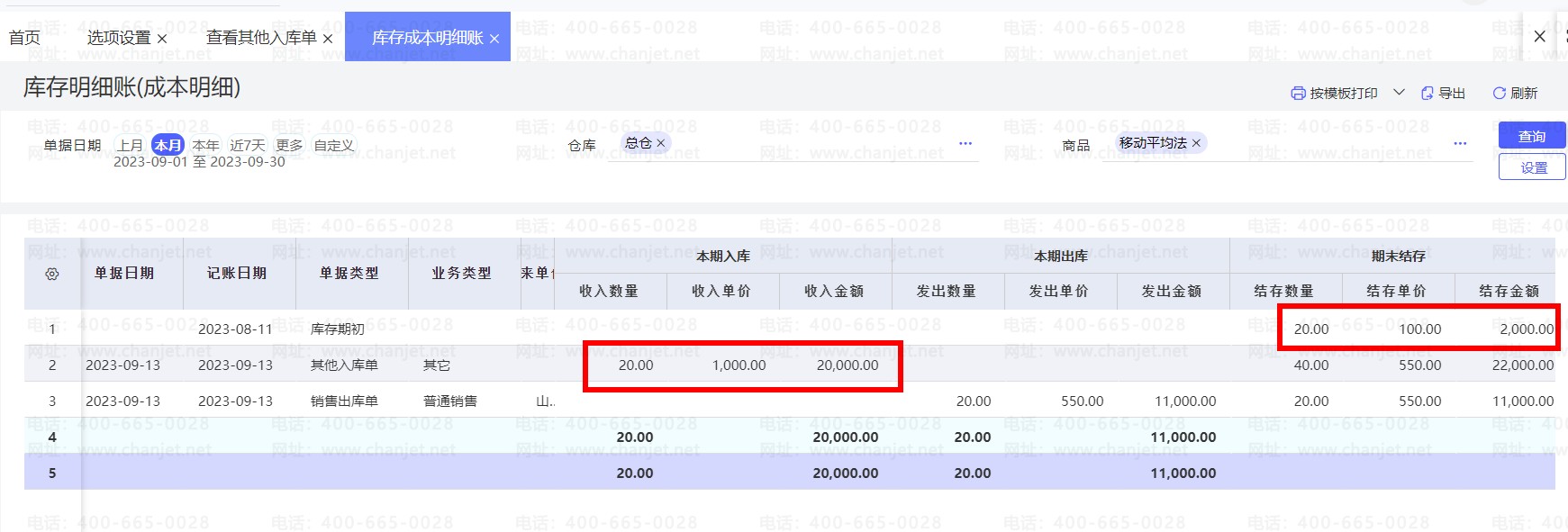Viewport: 1568px width, 532px height.
Task: Click the 发出单价 column header
Action: [1059, 291]
